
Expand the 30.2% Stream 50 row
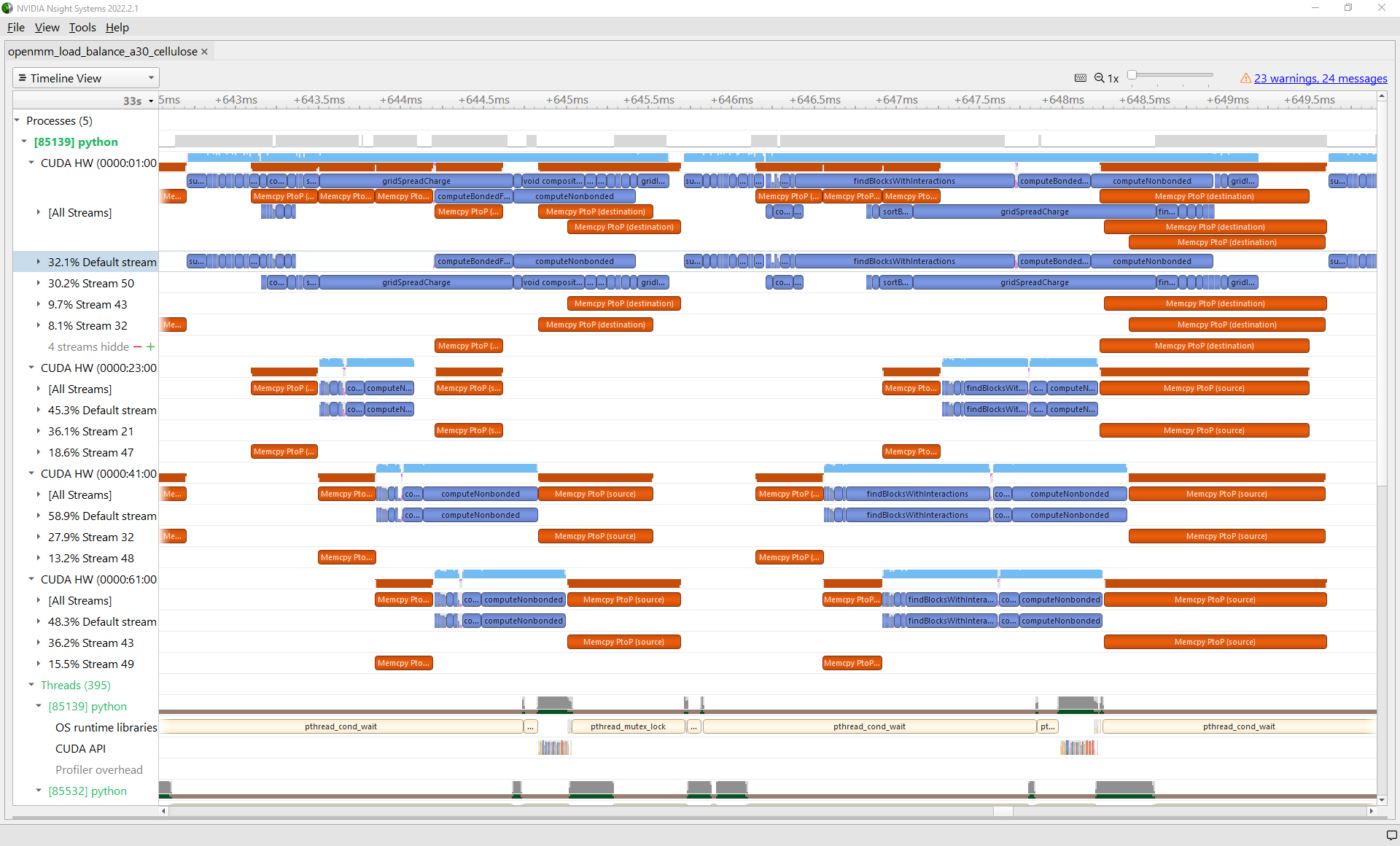tap(39, 283)
